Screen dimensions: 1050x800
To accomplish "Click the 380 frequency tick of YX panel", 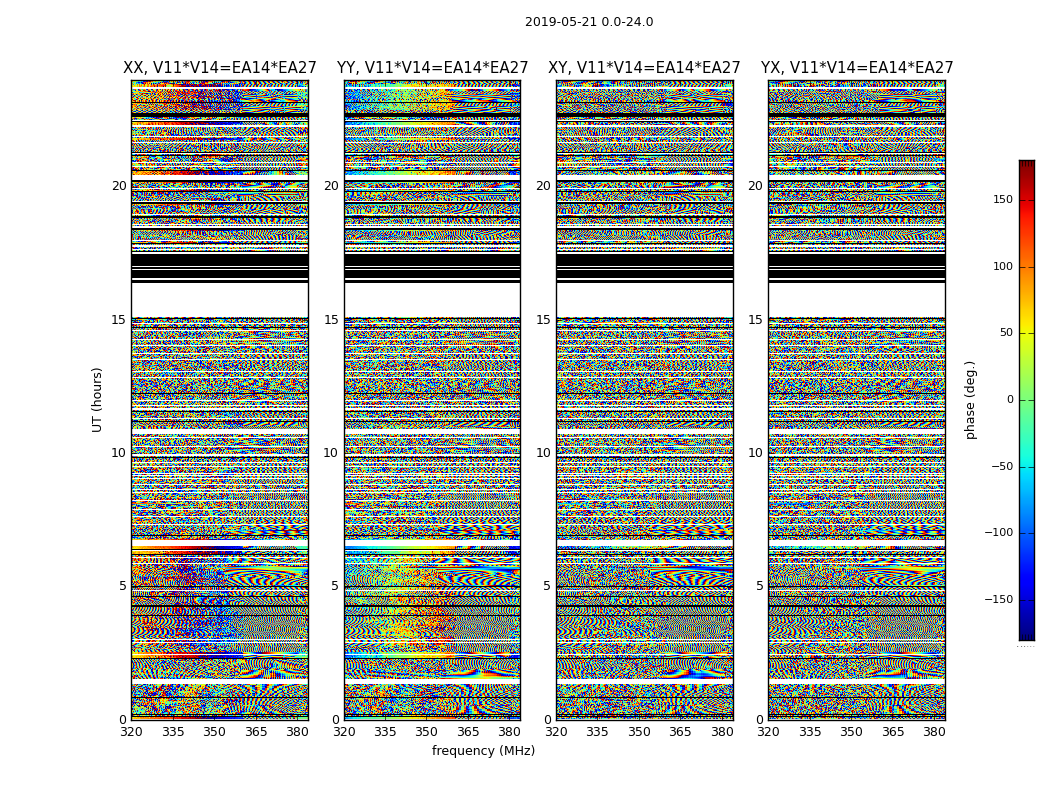I will pos(934,732).
